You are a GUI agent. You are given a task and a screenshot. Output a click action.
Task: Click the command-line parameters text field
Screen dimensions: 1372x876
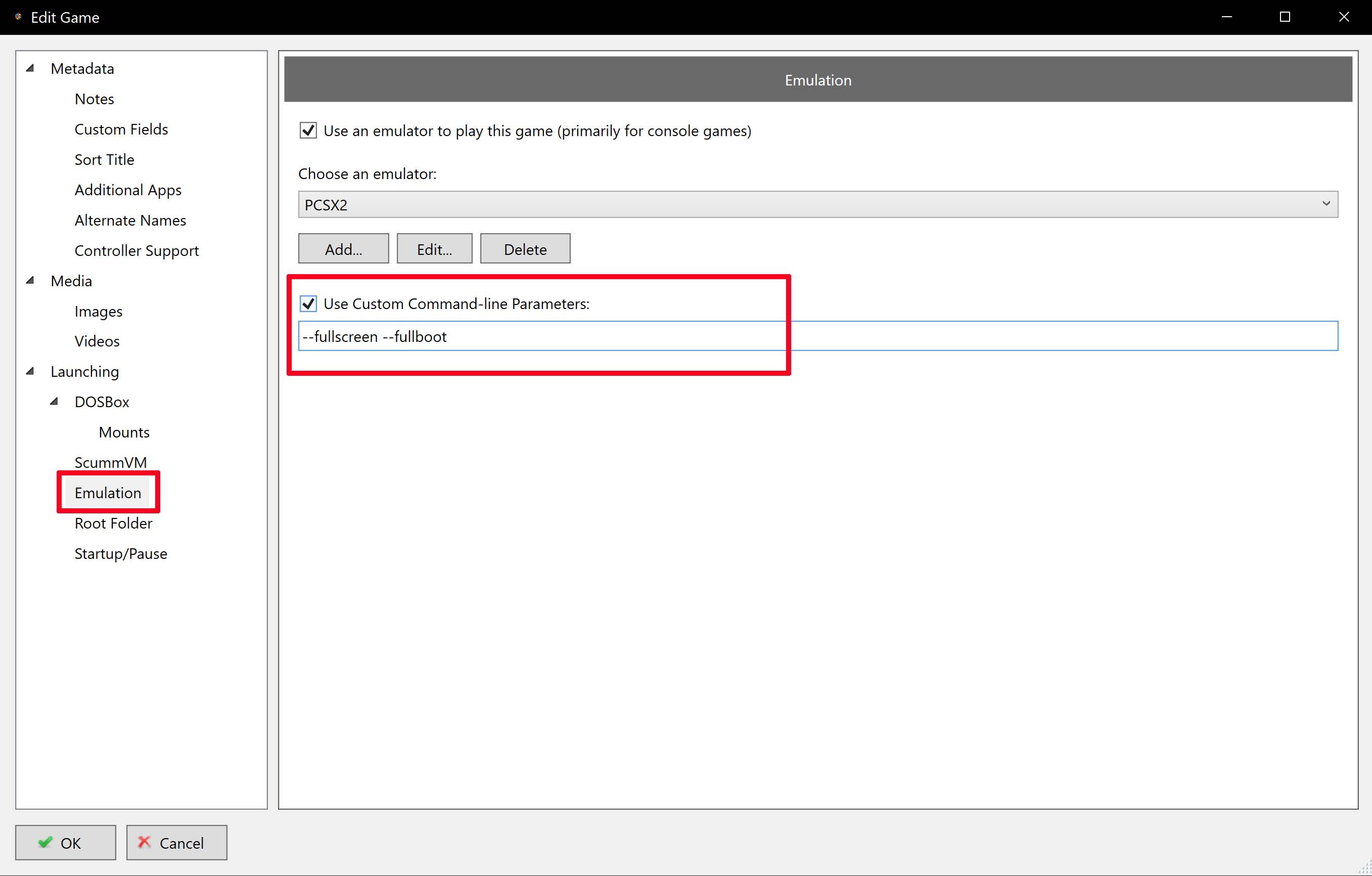point(817,336)
